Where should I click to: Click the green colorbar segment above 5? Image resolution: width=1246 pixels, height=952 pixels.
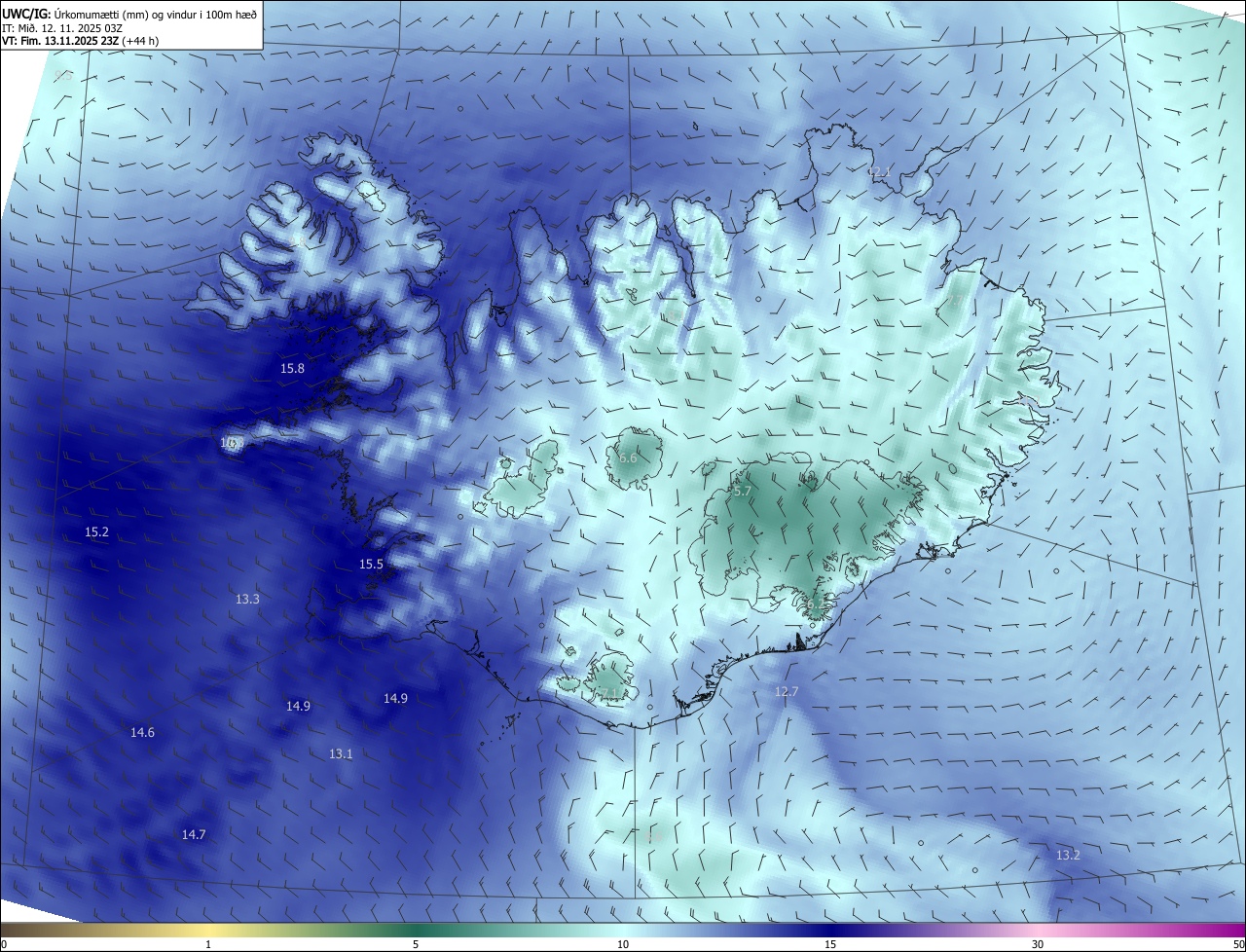[x=416, y=931]
